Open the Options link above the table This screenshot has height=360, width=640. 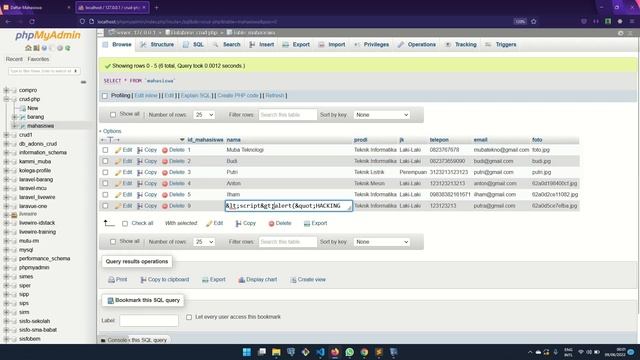pyautogui.click(x=112, y=131)
